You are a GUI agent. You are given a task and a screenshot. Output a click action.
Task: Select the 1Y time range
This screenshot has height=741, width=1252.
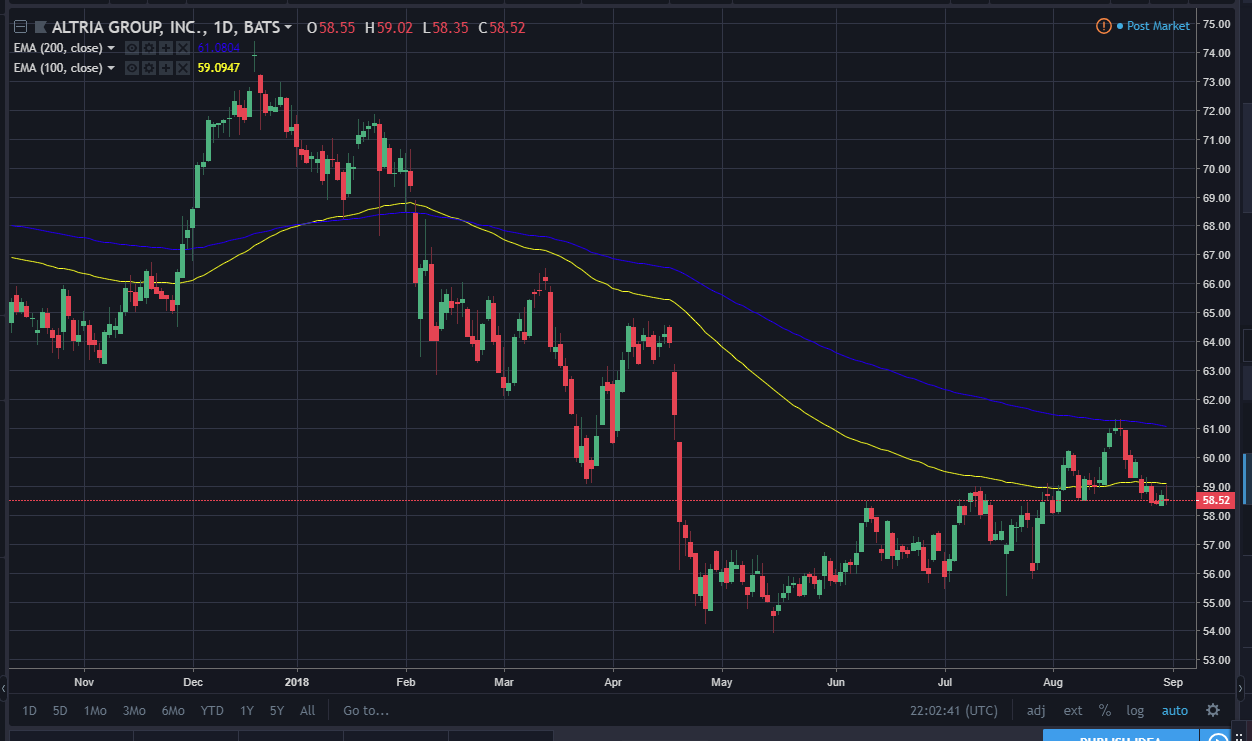point(247,711)
